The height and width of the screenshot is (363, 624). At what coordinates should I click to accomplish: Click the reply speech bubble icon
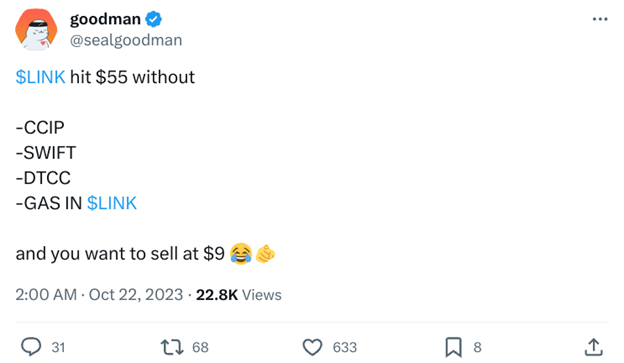point(31,347)
